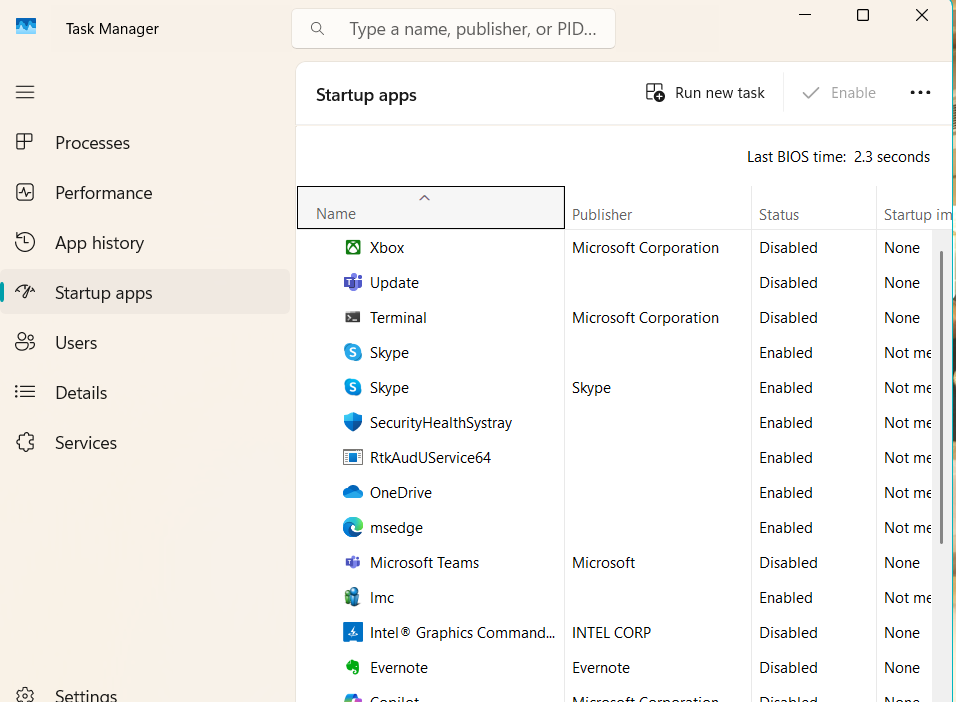
Task: Click the Processes sidebar icon
Action: click(x=24, y=142)
